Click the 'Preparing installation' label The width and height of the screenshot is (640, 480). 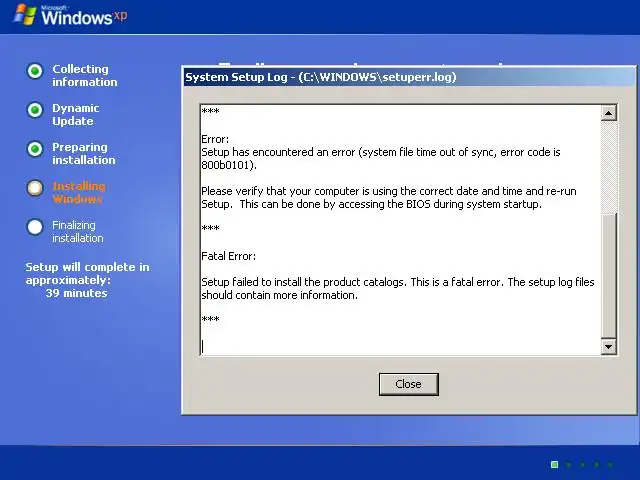click(84, 153)
